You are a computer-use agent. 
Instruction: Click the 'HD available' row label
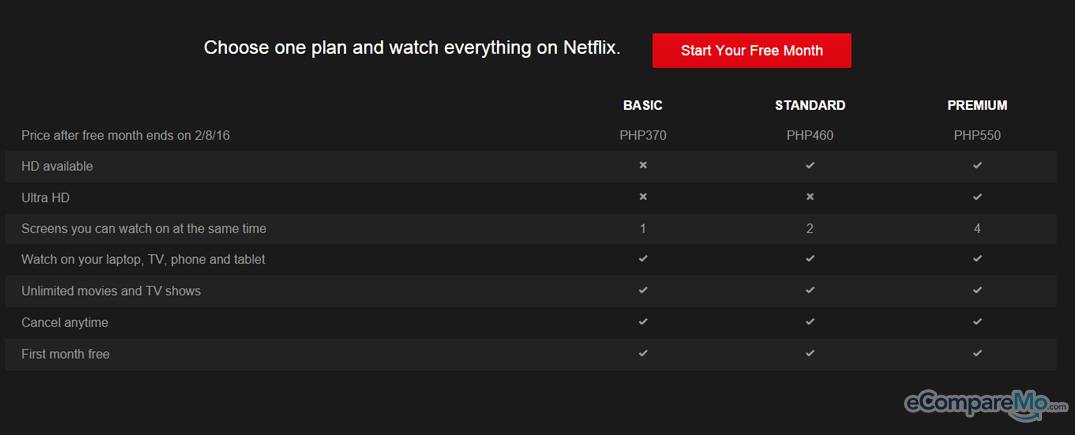pyautogui.click(x=57, y=166)
